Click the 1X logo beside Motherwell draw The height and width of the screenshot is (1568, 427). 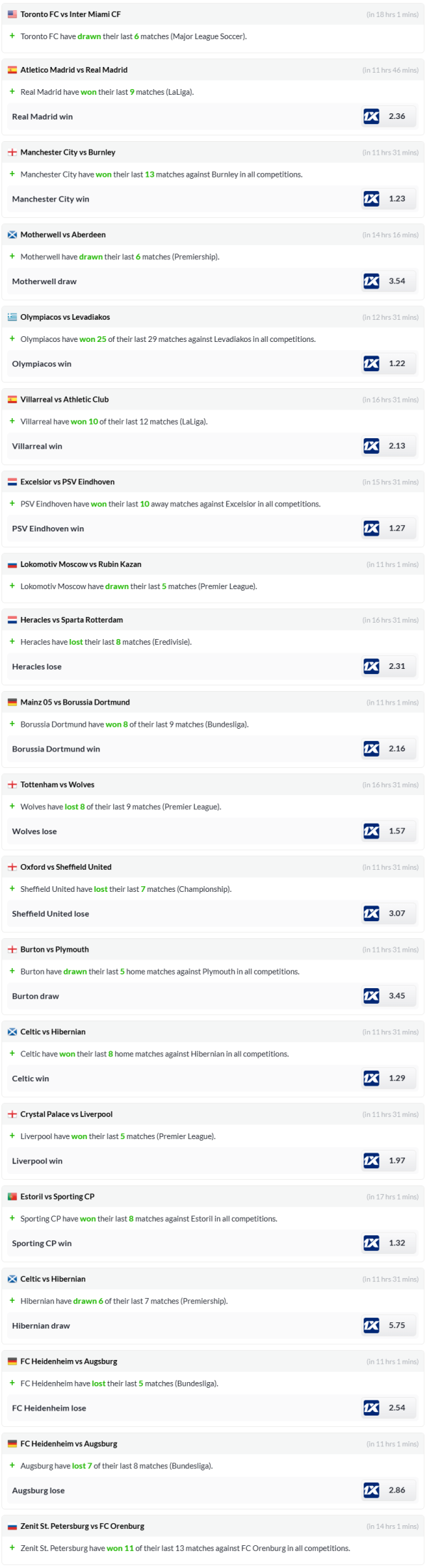click(371, 281)
